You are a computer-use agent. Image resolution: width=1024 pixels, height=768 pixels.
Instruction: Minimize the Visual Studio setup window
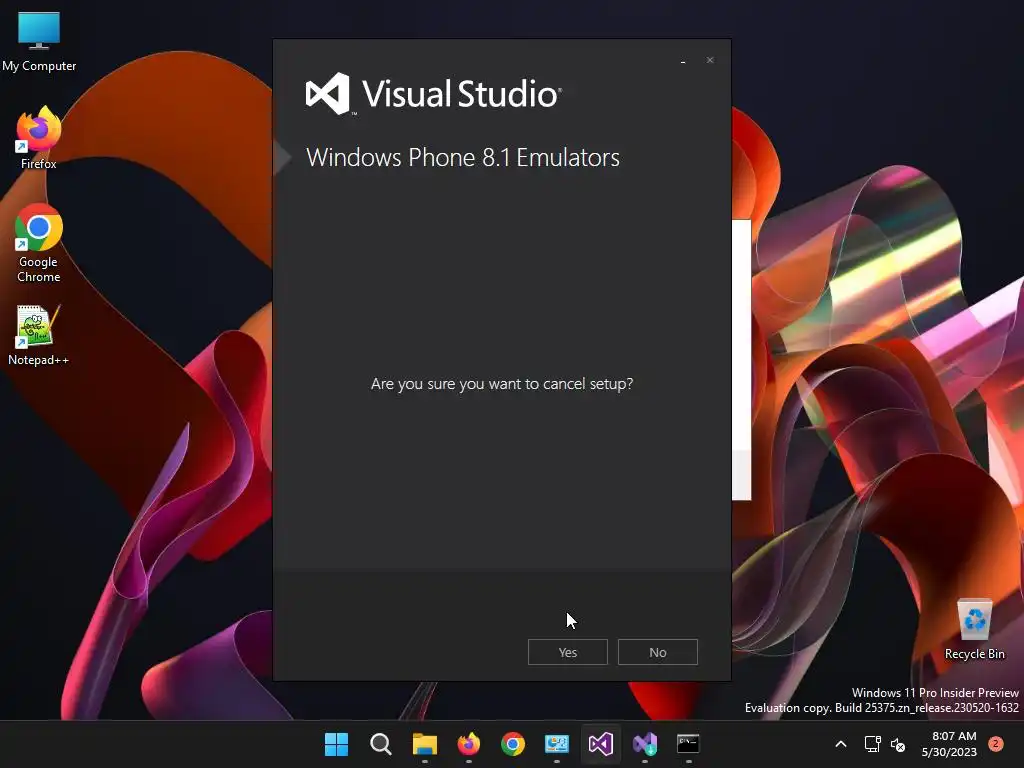point(683,61)
